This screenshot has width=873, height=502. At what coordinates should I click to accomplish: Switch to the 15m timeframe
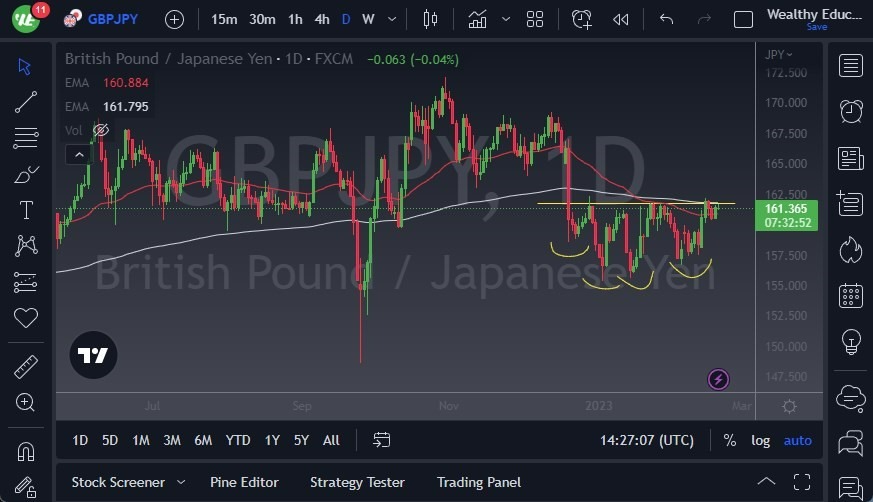click(x=224, y=19)
